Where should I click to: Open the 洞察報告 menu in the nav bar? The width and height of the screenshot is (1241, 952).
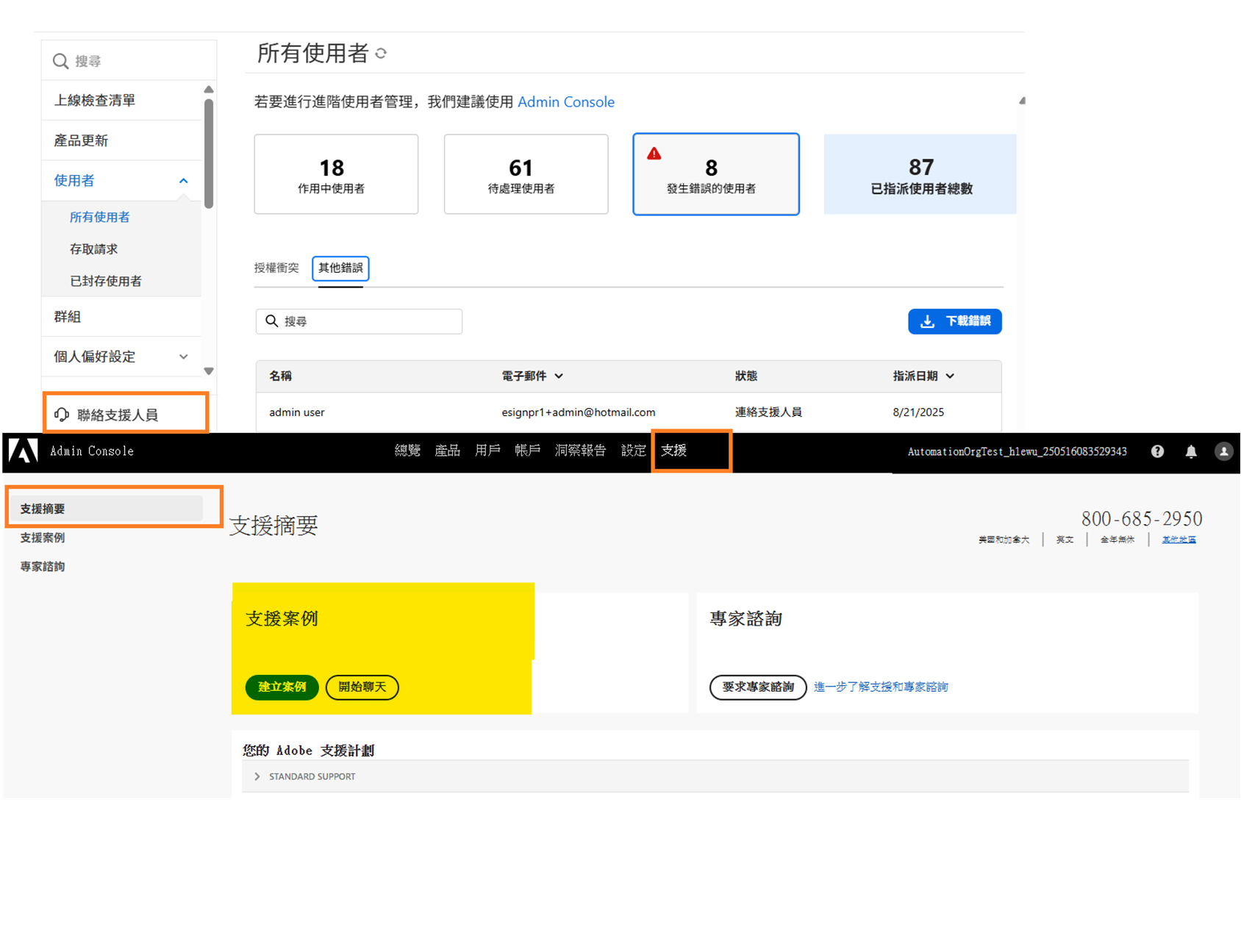[x=580, y=451]
